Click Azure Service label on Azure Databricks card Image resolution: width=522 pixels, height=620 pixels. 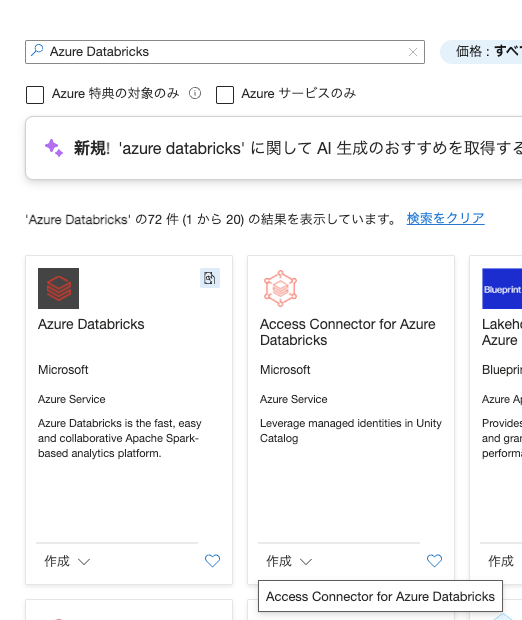click(x=72, y=399)
